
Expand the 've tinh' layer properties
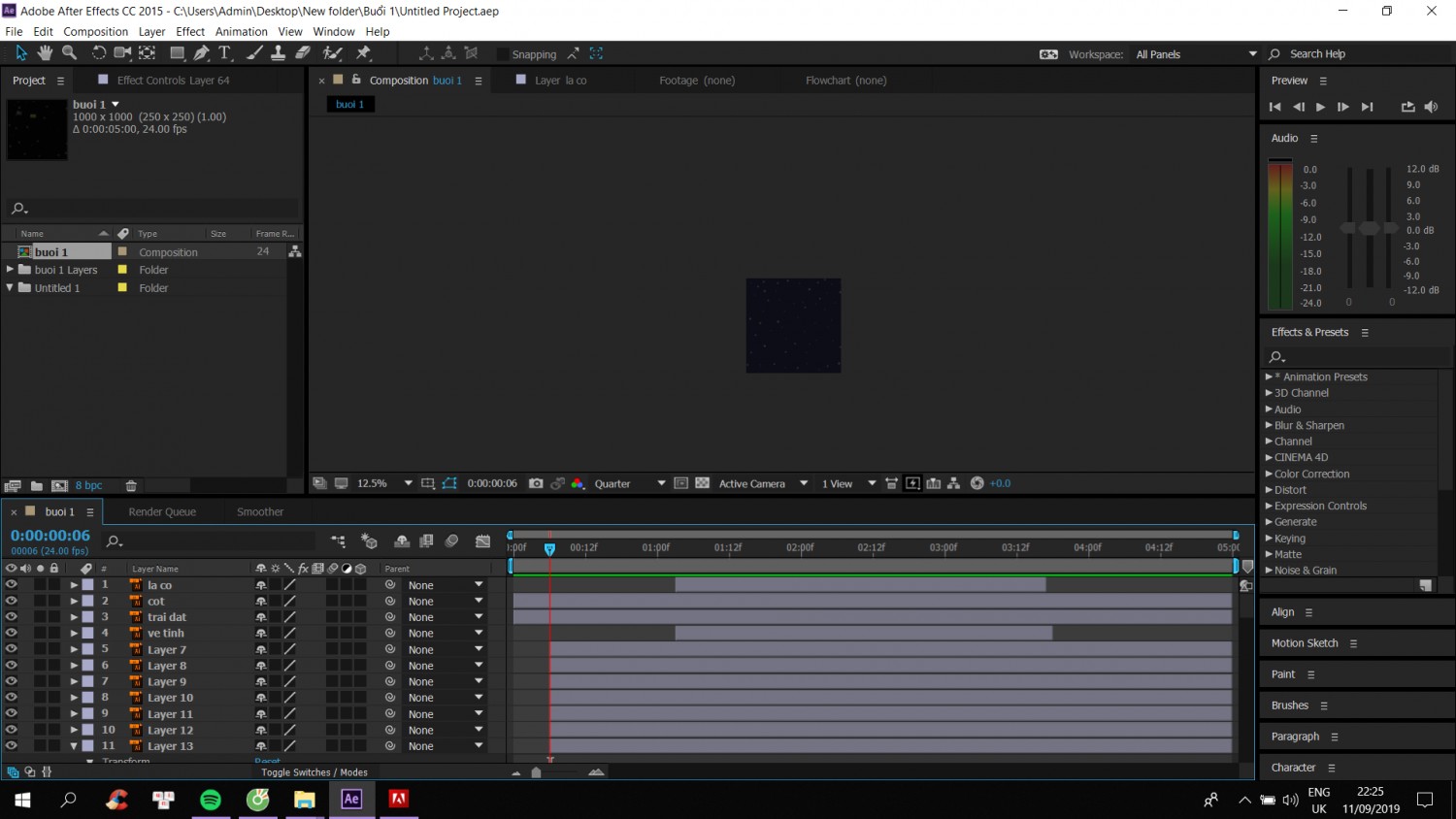[x=74, y=634]
